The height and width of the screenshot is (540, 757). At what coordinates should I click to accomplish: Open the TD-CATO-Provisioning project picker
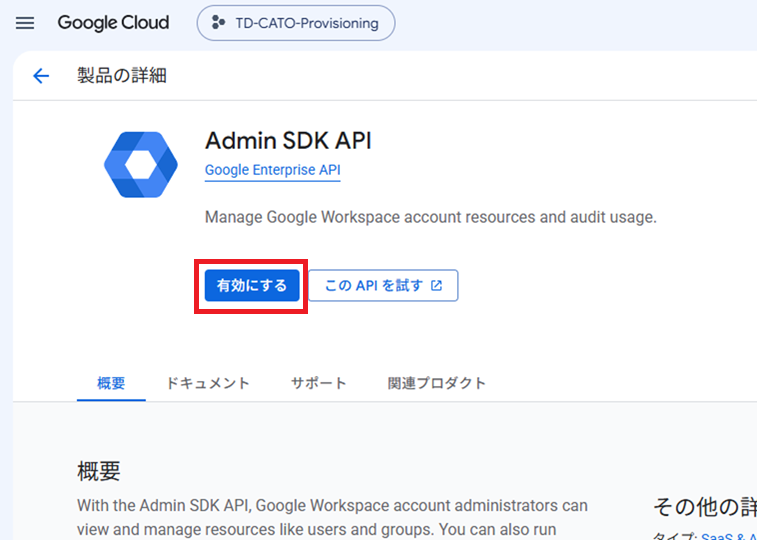pyautogui.click(x=296, y=23)
